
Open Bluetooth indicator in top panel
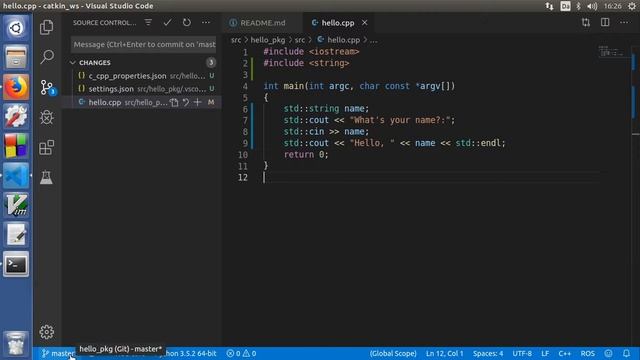point(578,6)
